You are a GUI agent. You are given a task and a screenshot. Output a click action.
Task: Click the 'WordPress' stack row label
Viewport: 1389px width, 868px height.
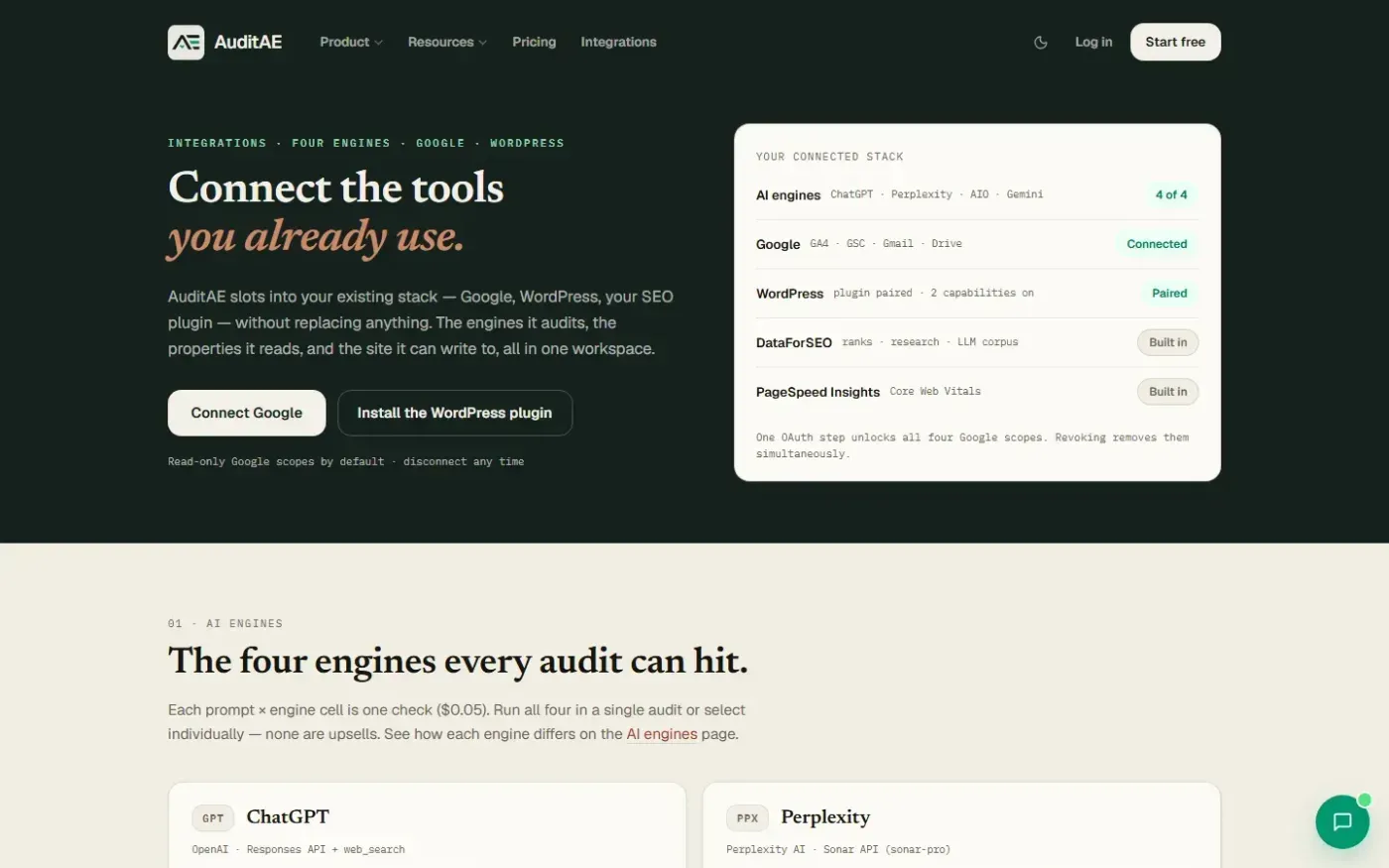point(790,294)
